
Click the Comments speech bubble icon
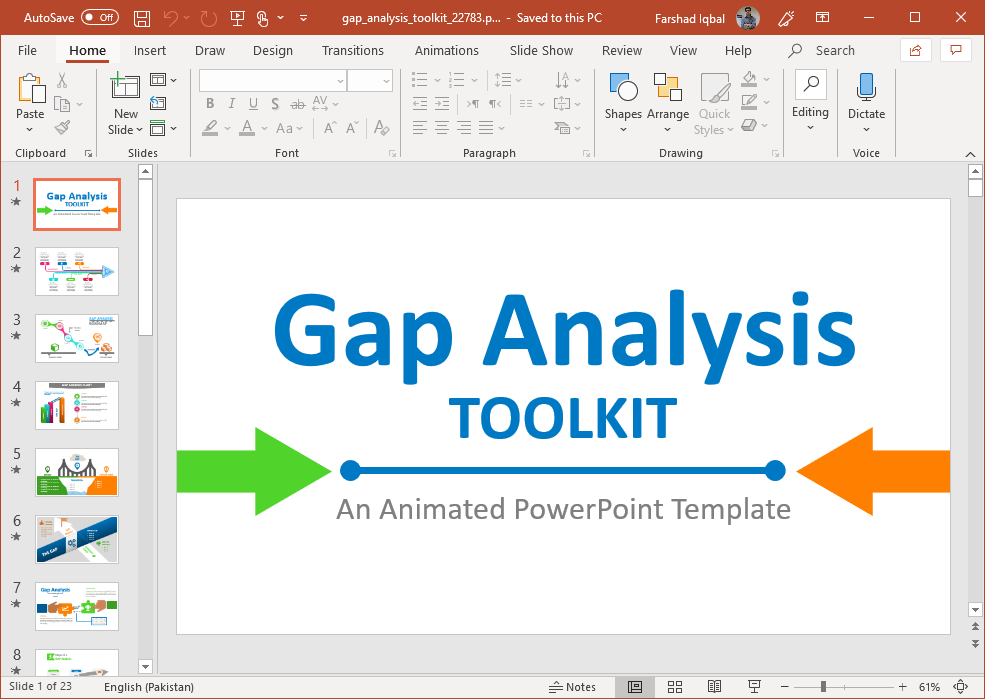pyautogui.click(x=956, y=50)
